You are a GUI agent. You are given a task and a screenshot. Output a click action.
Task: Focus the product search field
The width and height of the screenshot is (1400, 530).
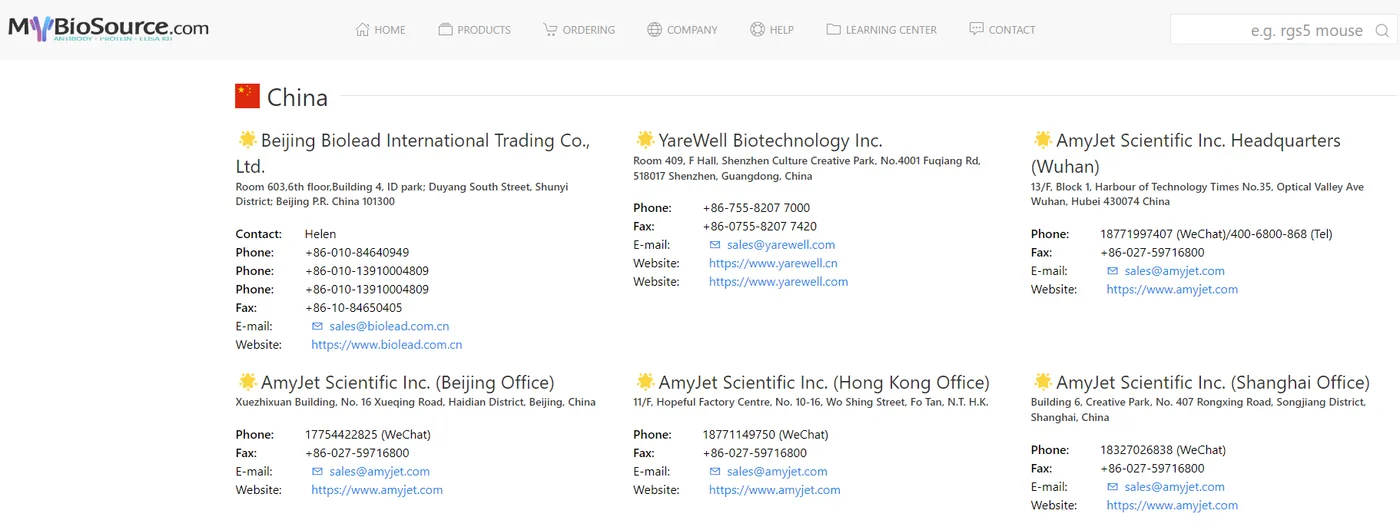[1283, 30]
